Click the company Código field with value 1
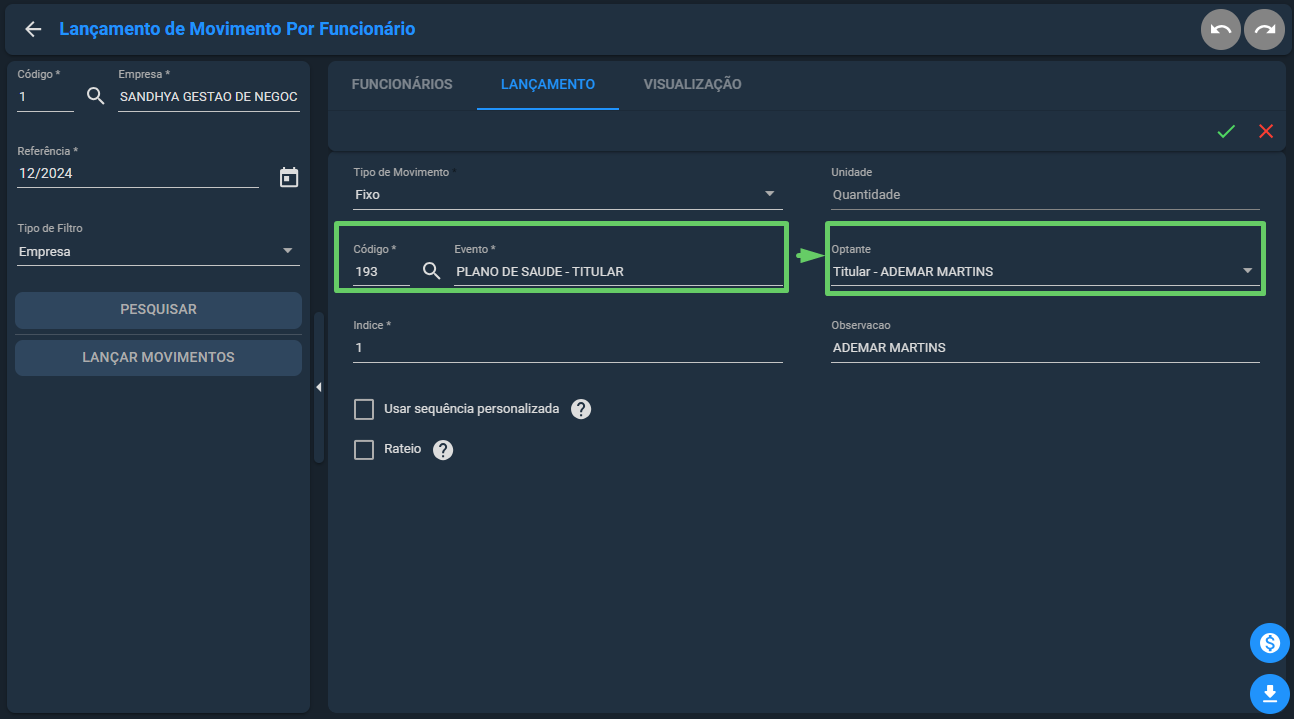1294x719 pixels. [45, 97]
